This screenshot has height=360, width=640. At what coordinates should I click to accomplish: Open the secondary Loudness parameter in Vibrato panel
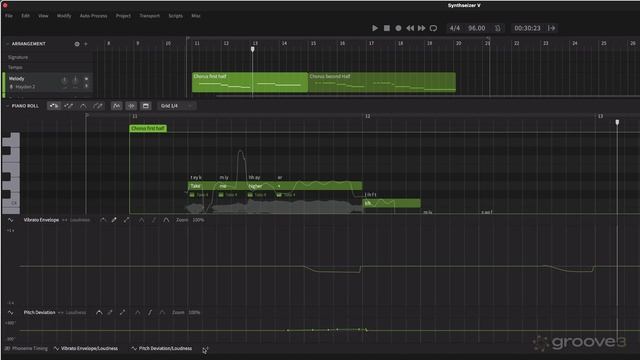pyautogui.click(x=80, y=220)
